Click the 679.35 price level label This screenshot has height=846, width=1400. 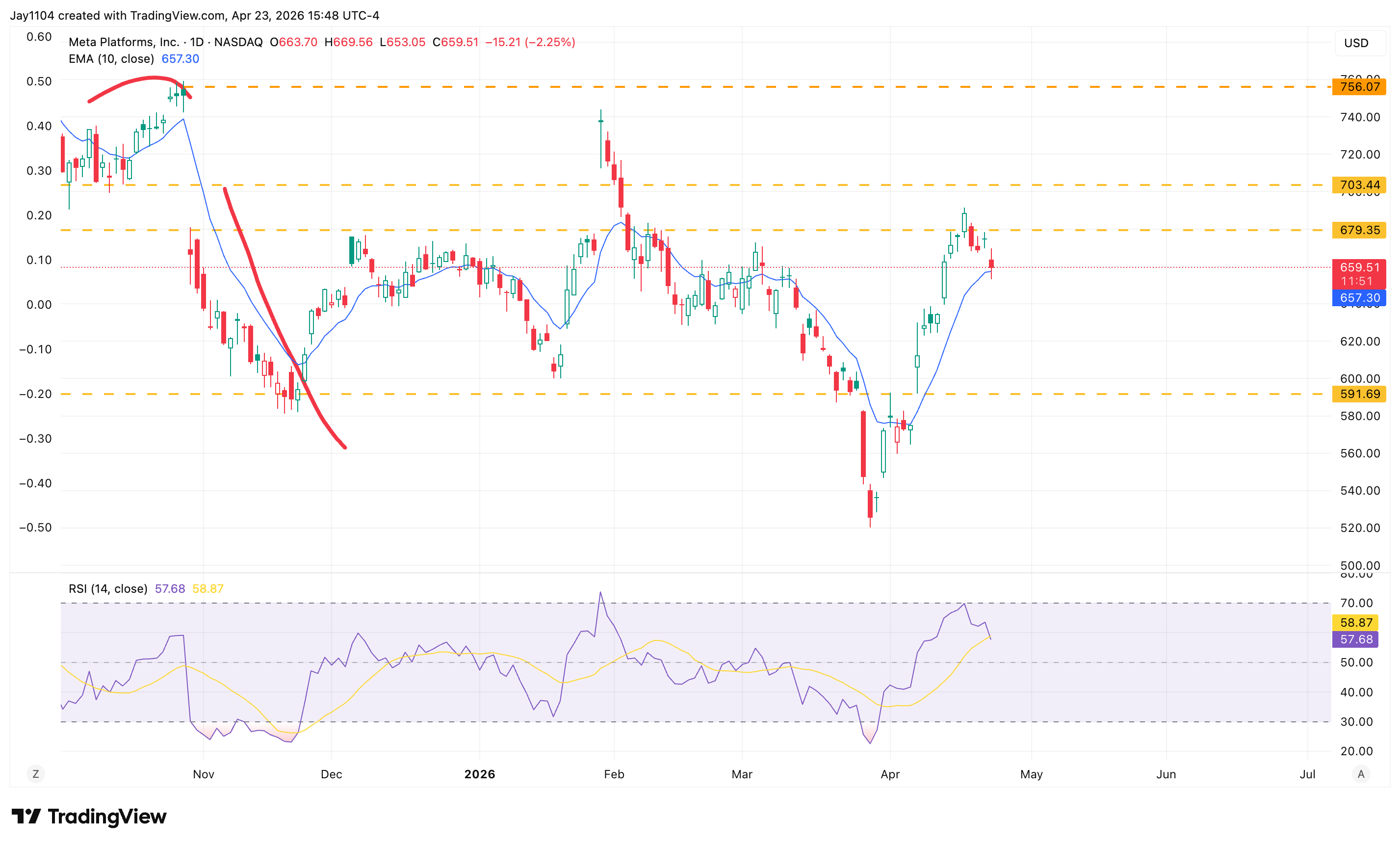pos(1359,230)
